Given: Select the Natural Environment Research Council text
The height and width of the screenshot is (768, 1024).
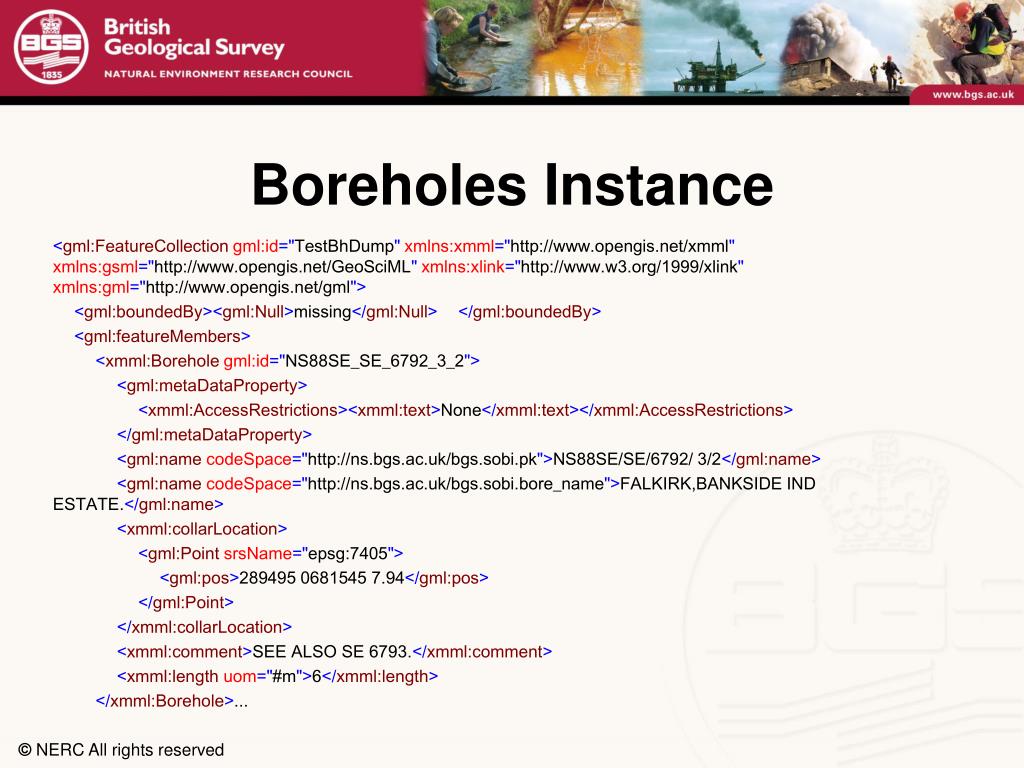Looking at the screenshot, I should [x=228, y=74].
